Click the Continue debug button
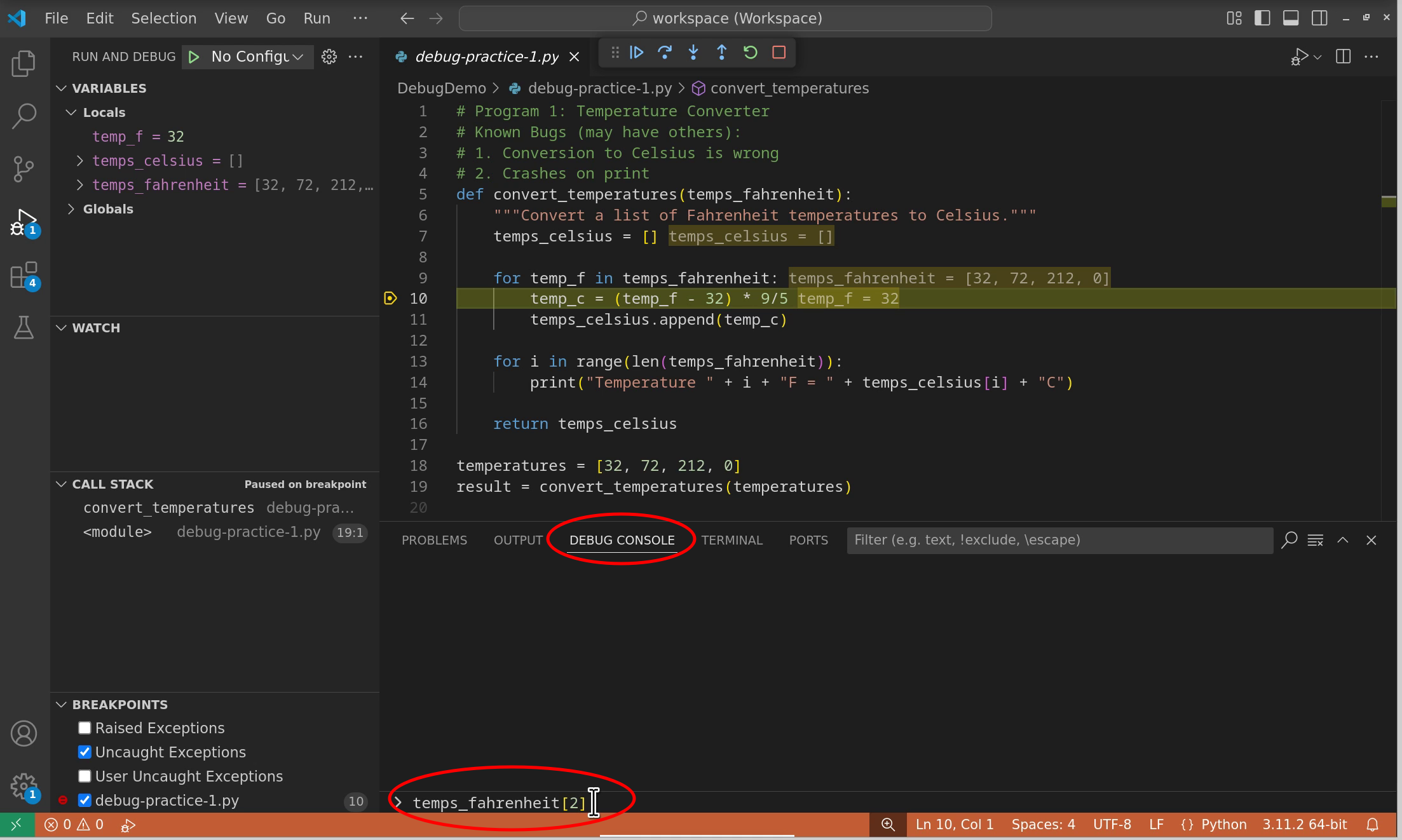Screen dimensions: 1402x840 636,53
